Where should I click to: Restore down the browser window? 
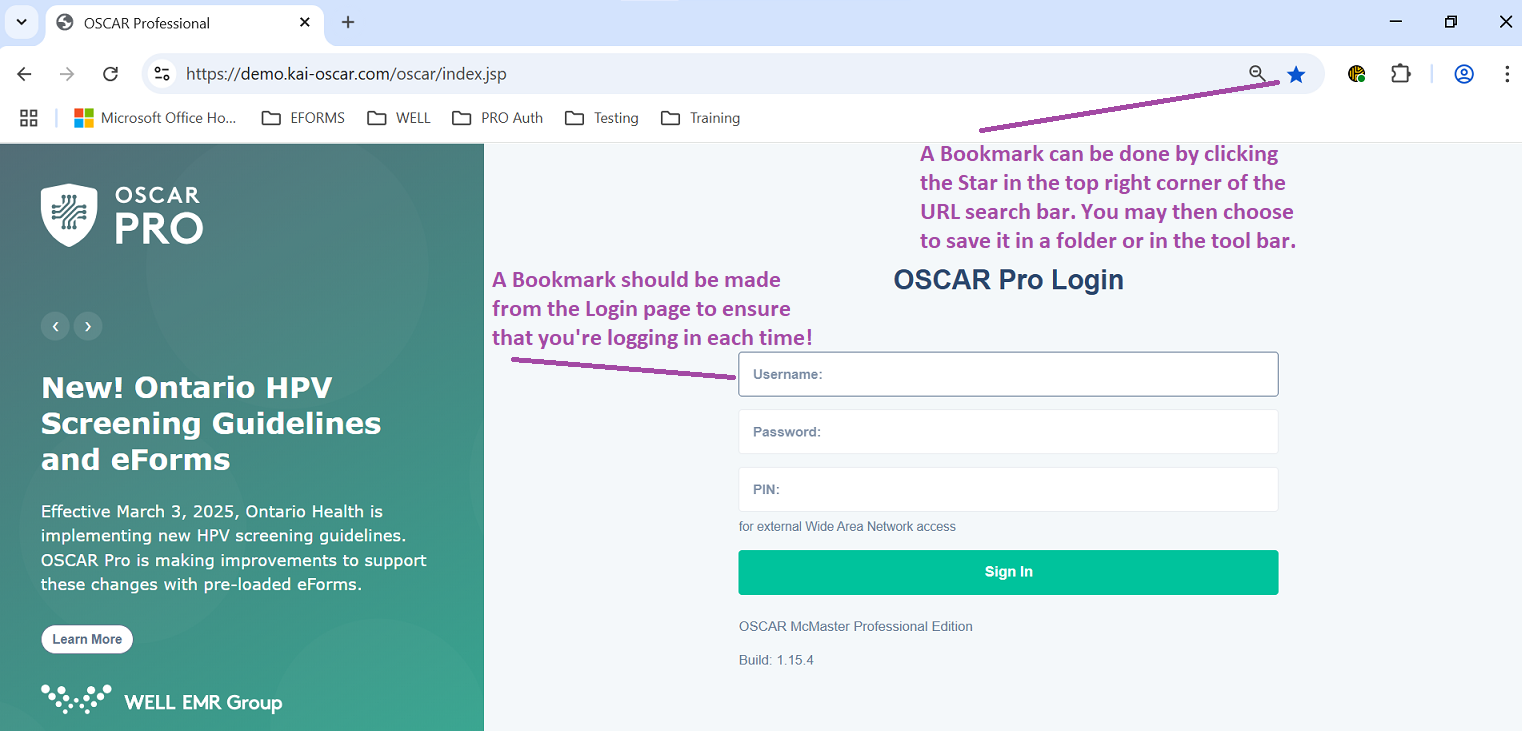click(x=1451, y=22)
